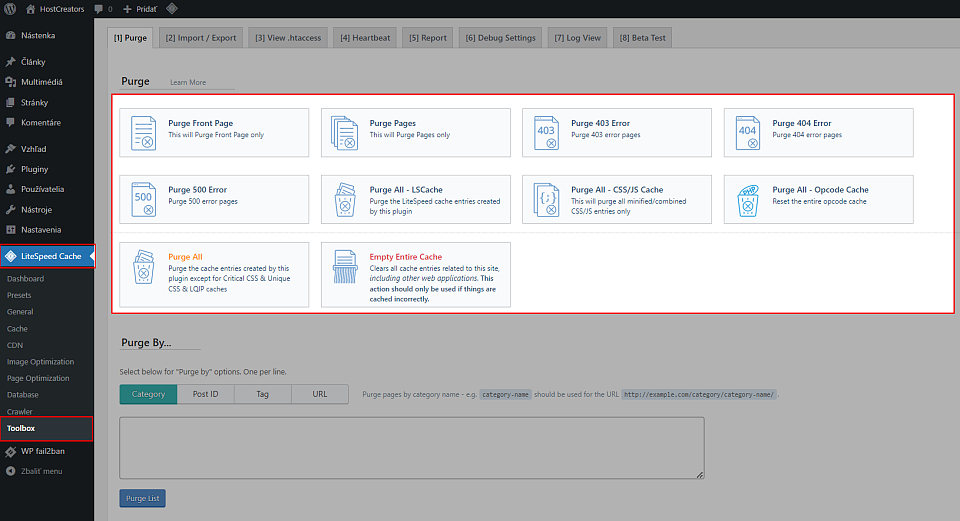This screenshot has height=521, width=960.
Task: Select the Category purge-by option
Action: [148, 394]
